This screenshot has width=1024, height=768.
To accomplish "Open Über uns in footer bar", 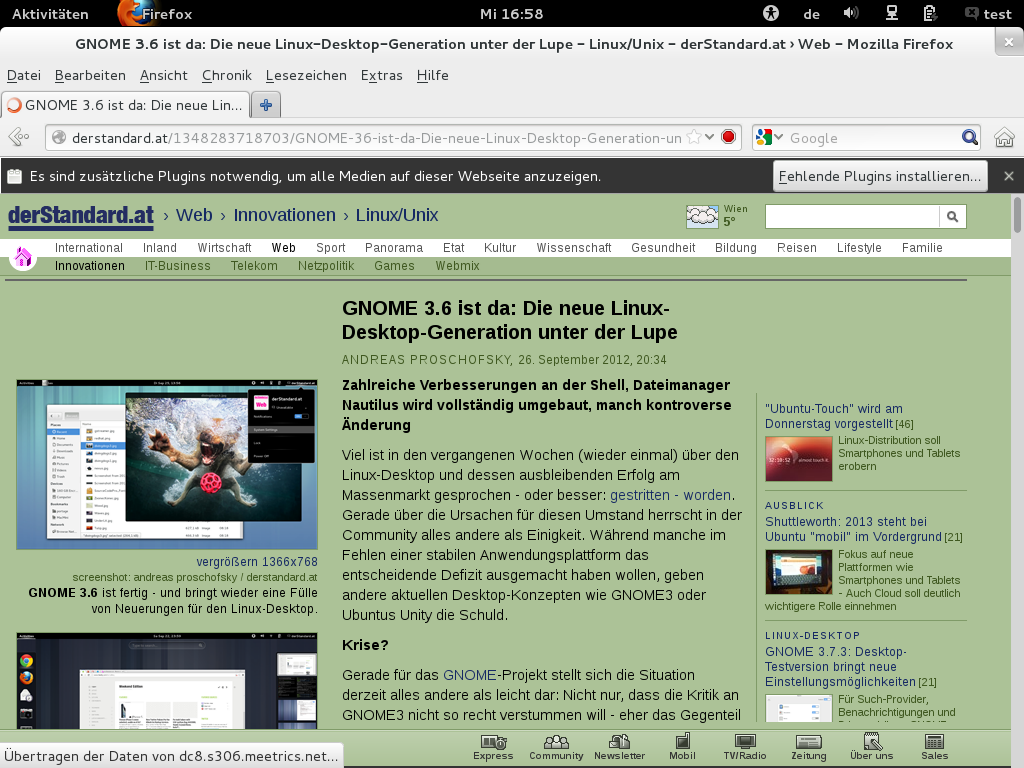I will click(x=872, y=748).
